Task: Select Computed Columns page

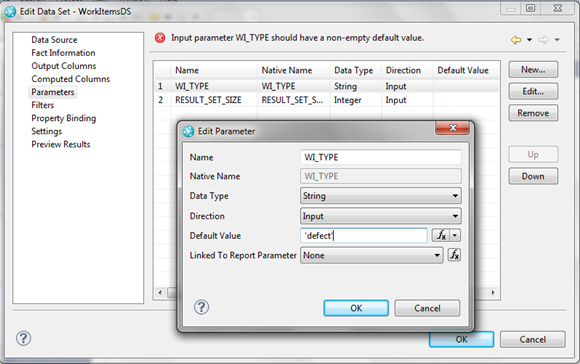Action: click(x=71, y=79)
